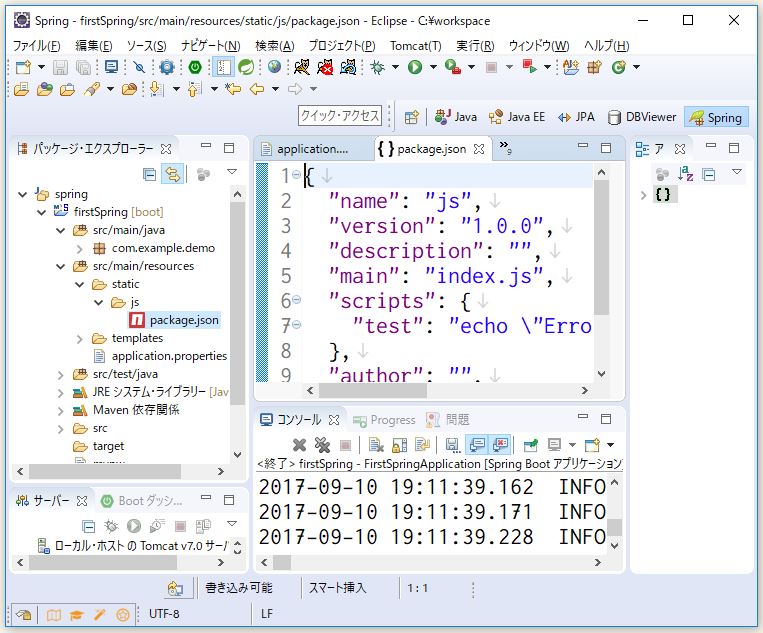Click the Package Explorer horizontal scrollbar
Image resolution: width=763 pixels, height=633 pixels.
coord(105,471)
